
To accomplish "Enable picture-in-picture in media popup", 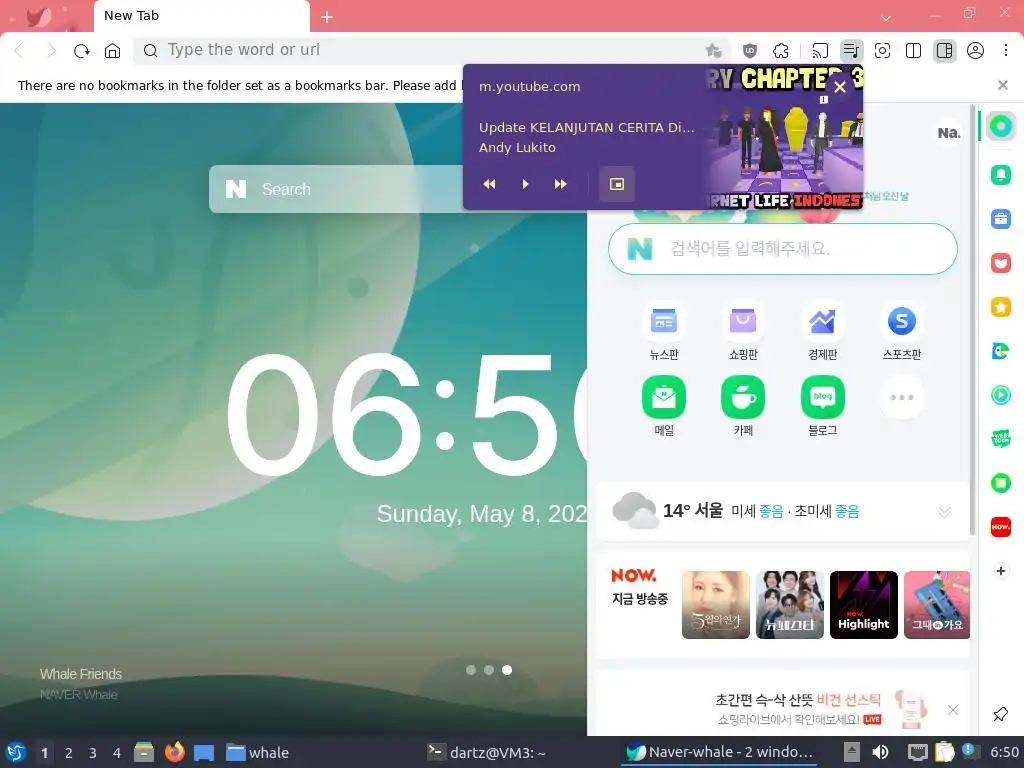I will (616, 184).
